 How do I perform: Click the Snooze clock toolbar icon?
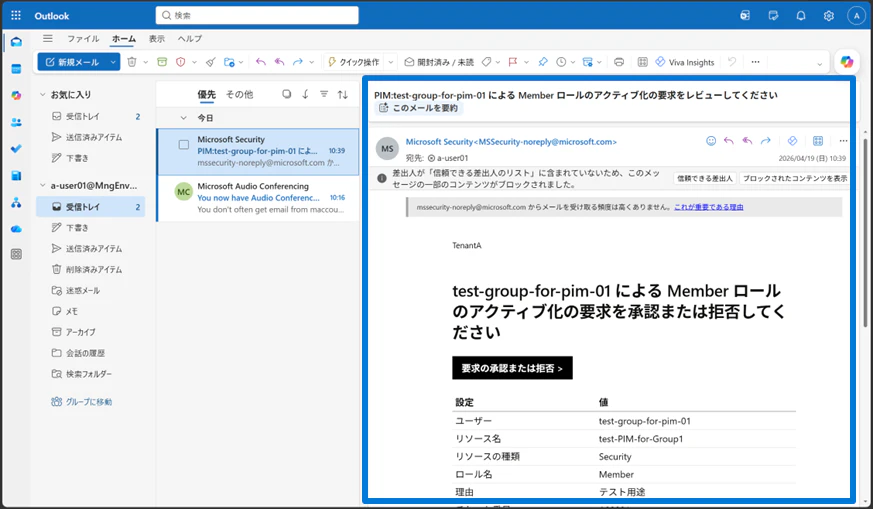tap(561, 62)
